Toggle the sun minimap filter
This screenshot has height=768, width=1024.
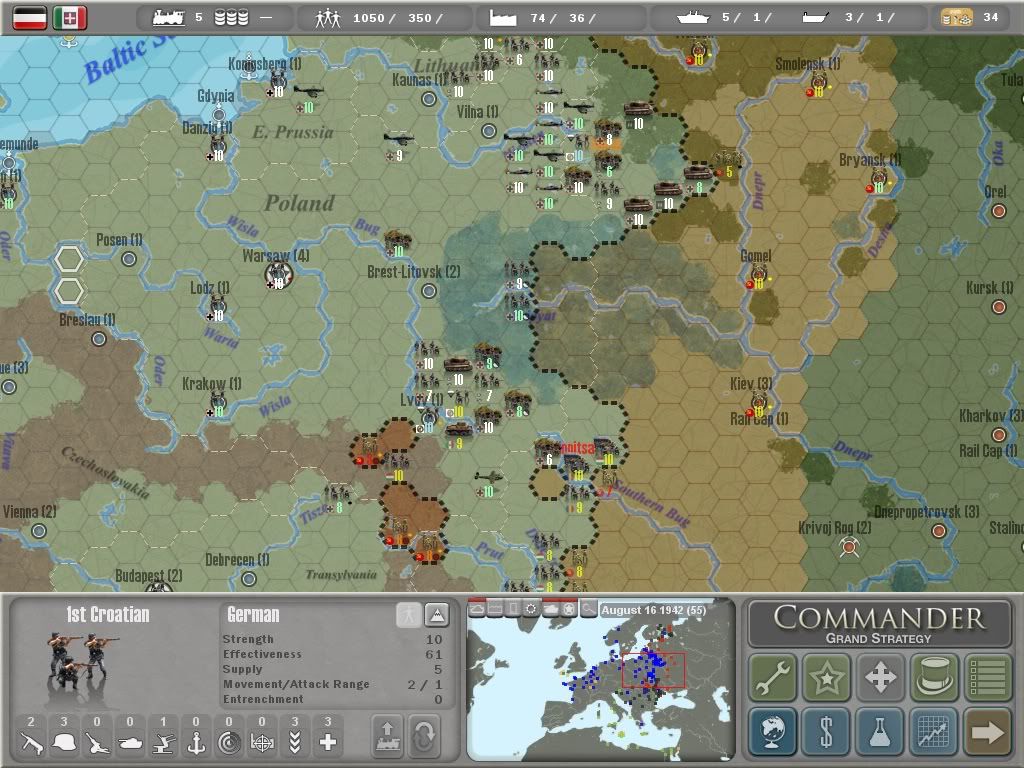(x=532, y=609)
